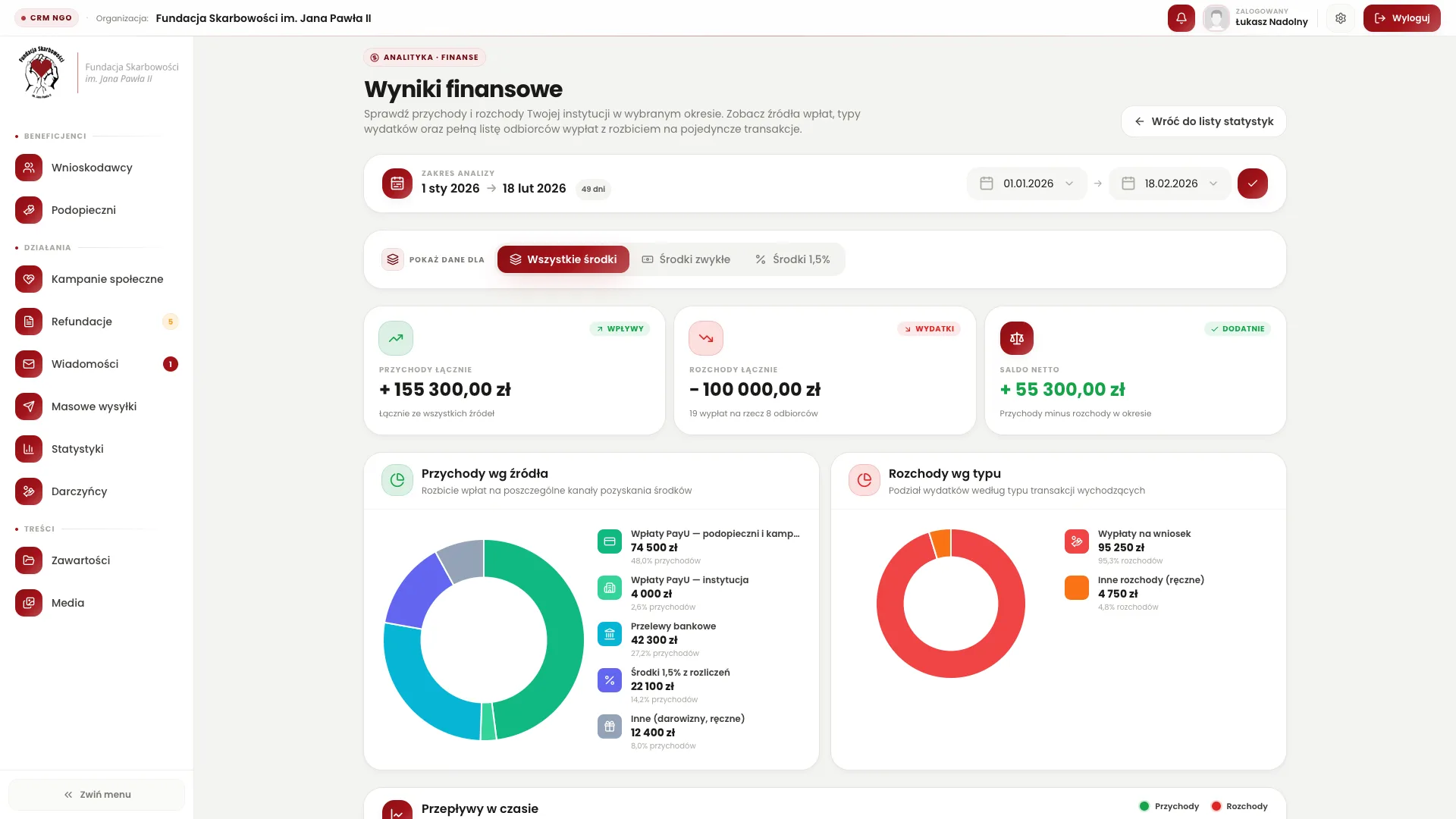Open settings via the gear icon
This screenshot has width=1456, height=819.
[1341, 18]
